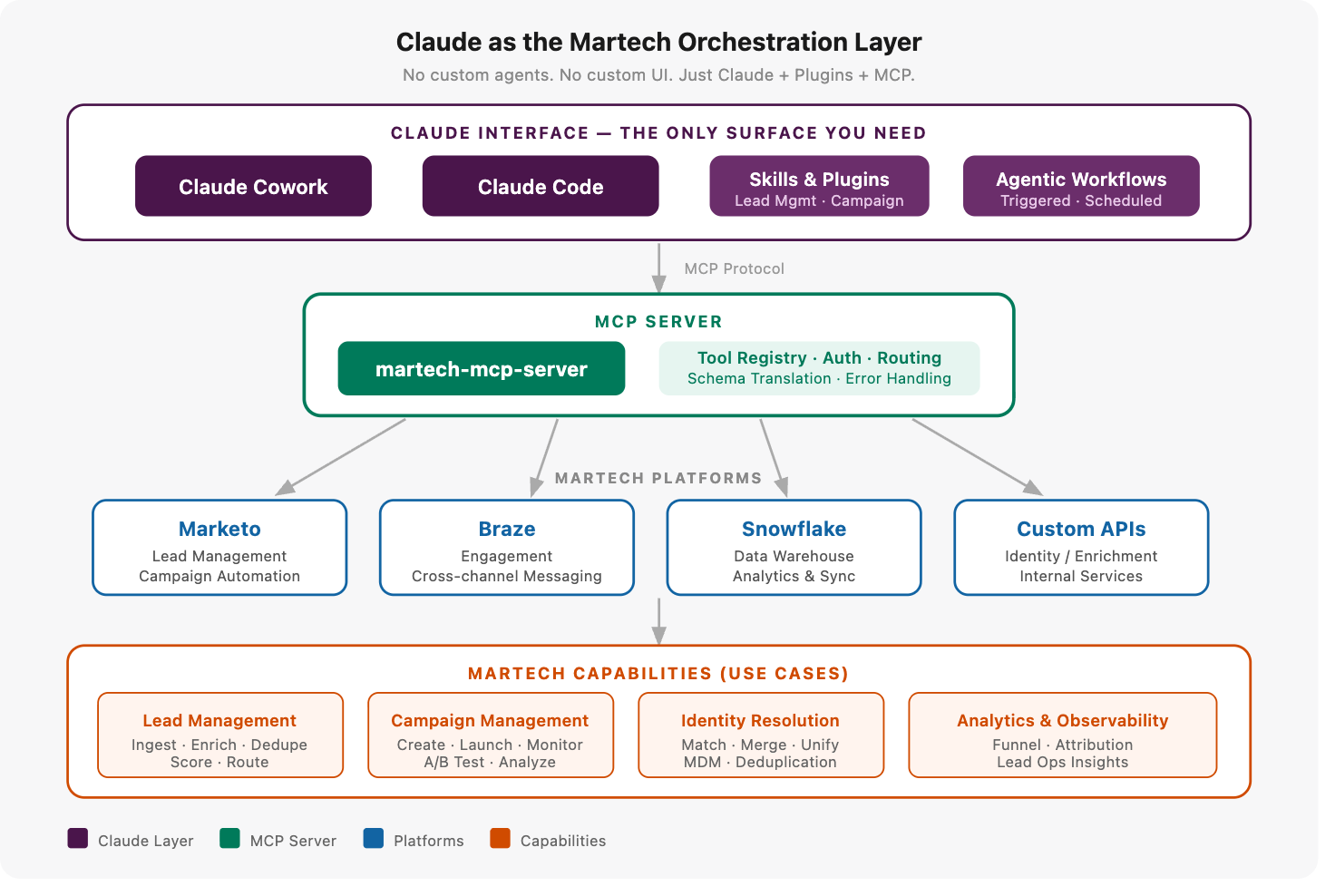Click 'Campaign Automation' text under Marketo
Viewport: 1335px width, 896px height.
tap(219, 577)
